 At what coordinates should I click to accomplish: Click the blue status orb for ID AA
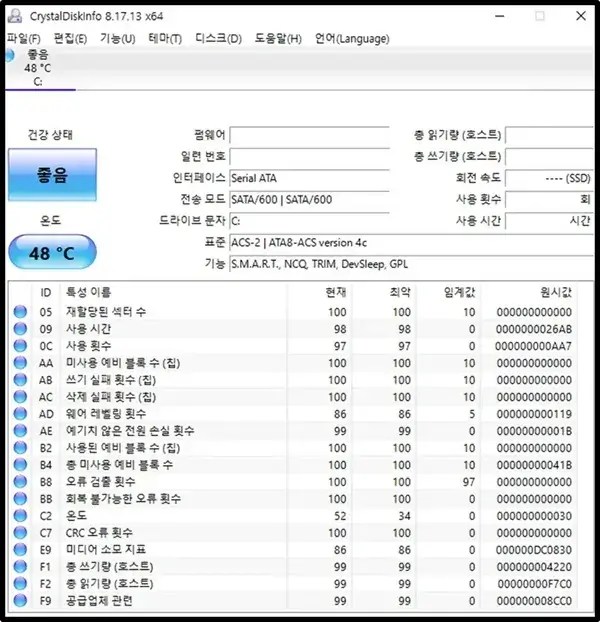click(x=20, y=363)
